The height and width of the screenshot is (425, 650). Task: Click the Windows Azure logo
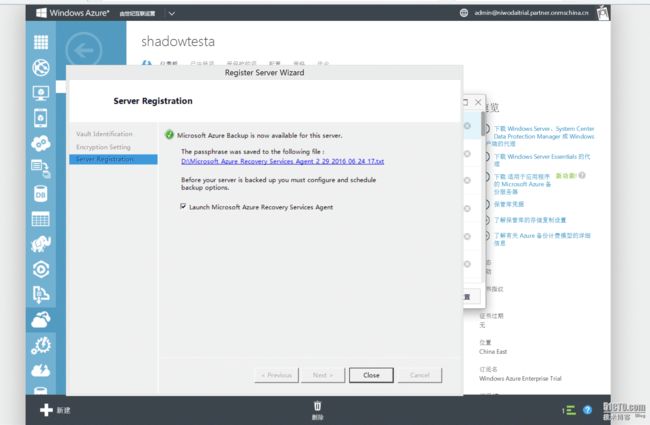[x=73, y=13]
